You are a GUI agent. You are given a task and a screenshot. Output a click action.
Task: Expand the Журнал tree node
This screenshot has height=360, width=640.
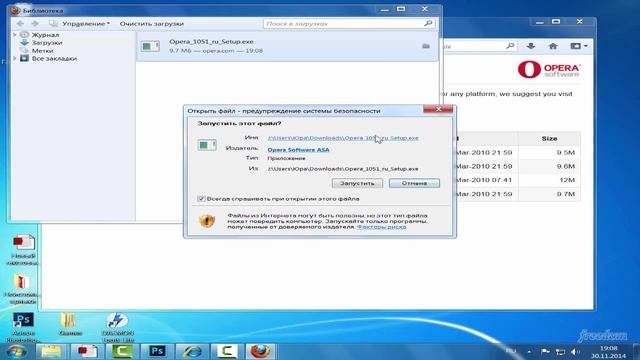(x=15, y=35)
